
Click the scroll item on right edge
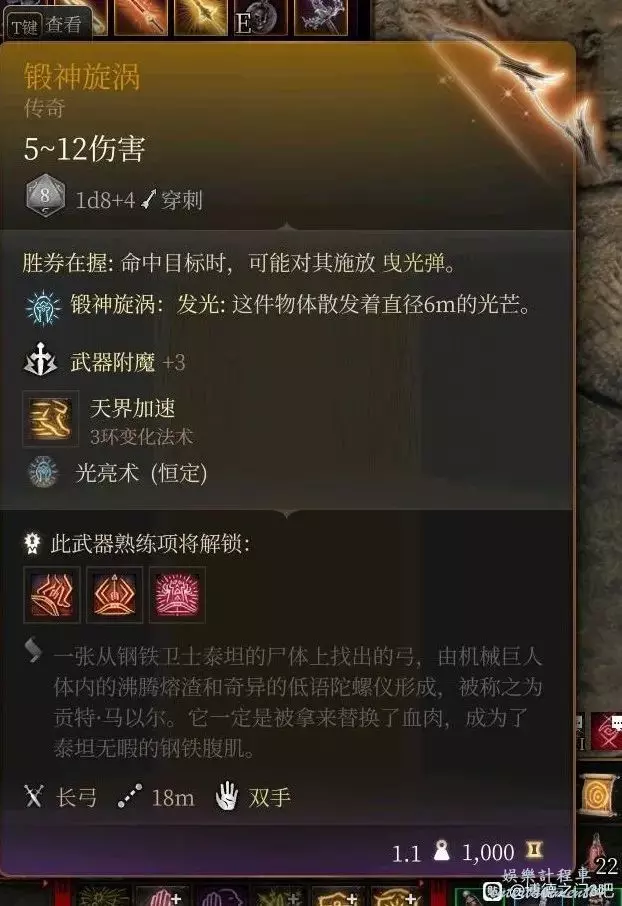coord(597,796)
